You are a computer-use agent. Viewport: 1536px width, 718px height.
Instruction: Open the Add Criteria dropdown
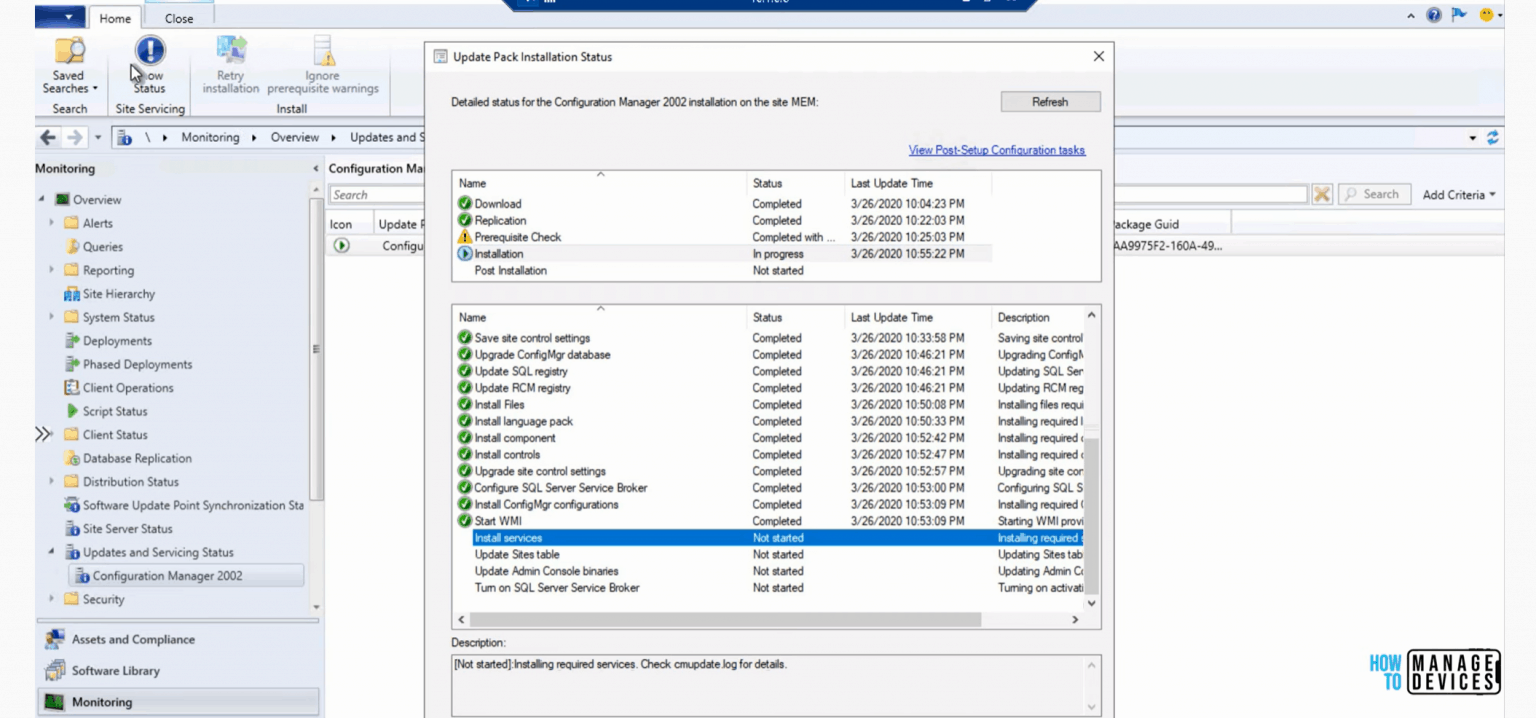(1458, 194)
